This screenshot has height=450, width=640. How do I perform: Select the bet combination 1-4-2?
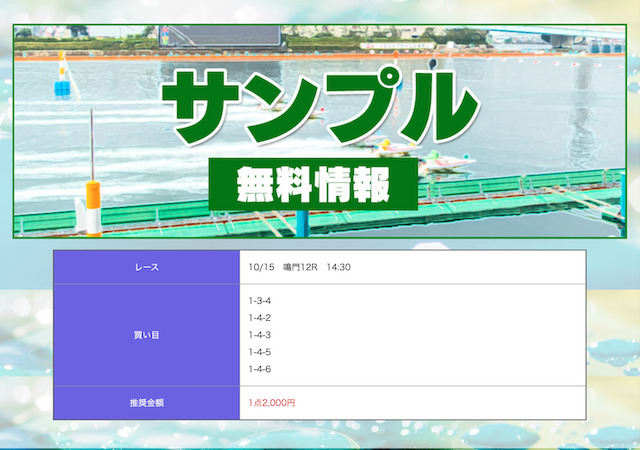260,318
